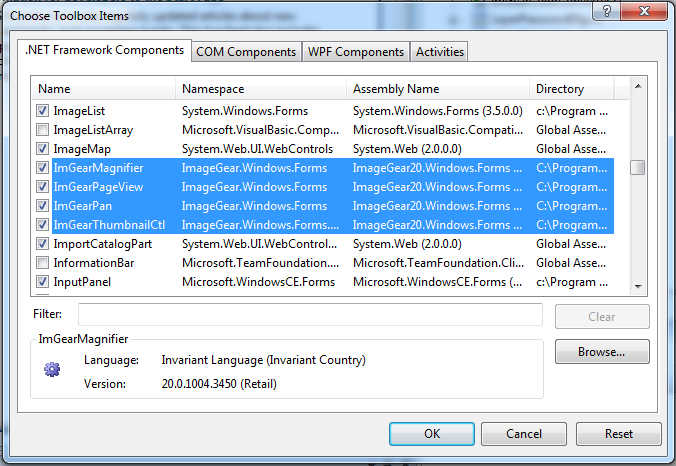
Task: Toggle the ImGearMagnifier checkbox
Action: click(x=42, y=168)
